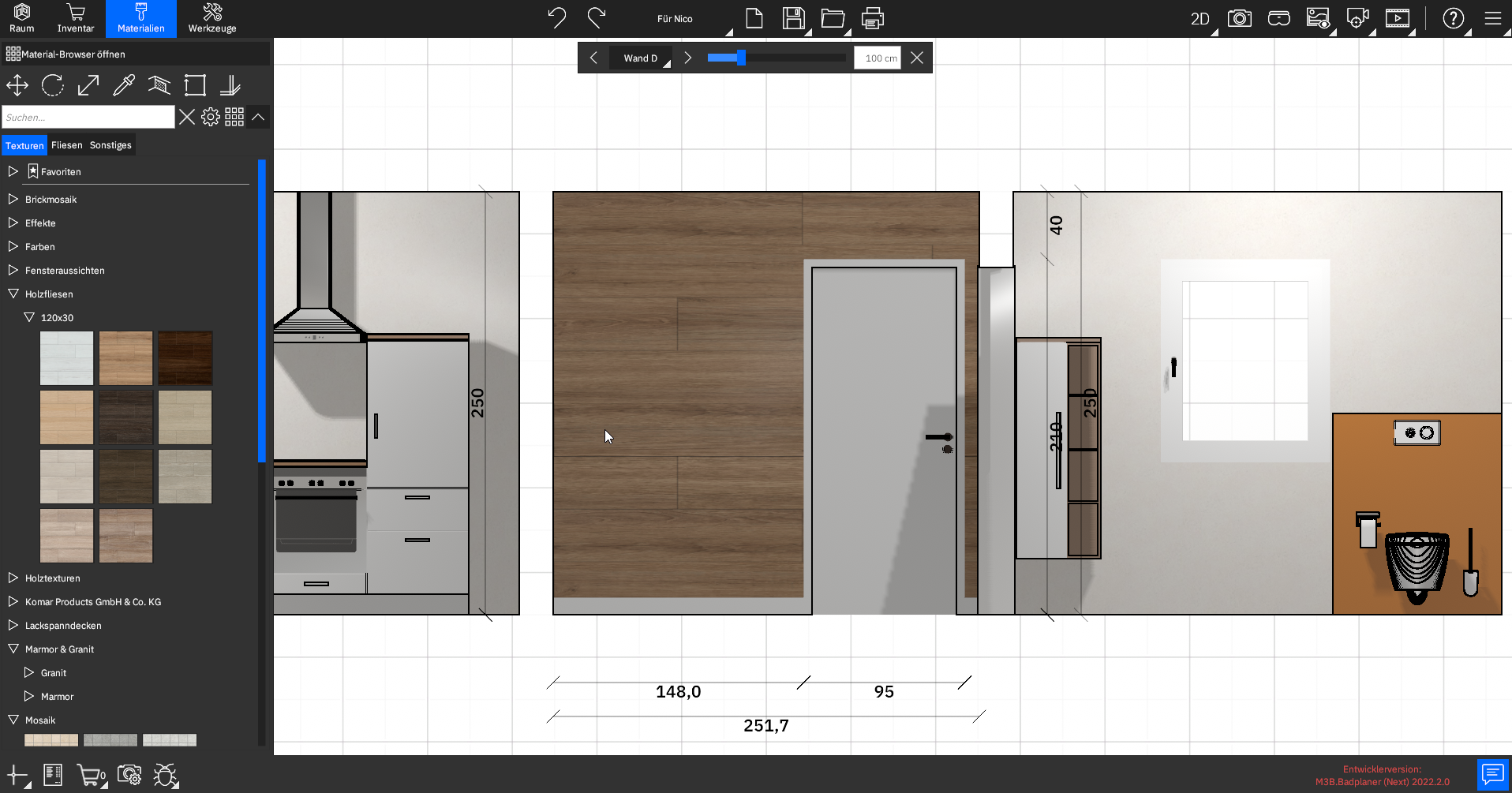
Task: Collapse panel with up chevron
Action: tap(258, 117)
